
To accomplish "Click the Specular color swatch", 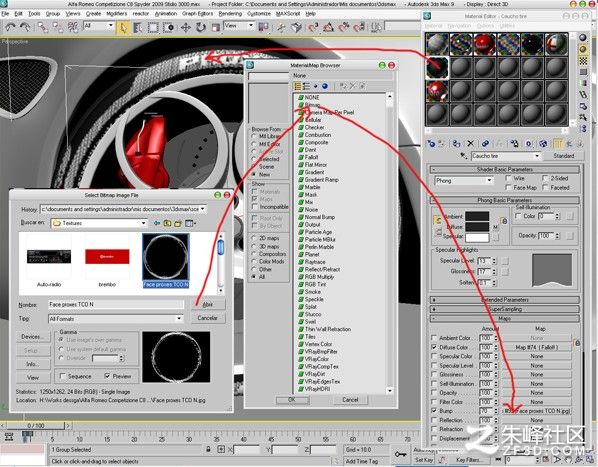I will (x=477, y=238).
